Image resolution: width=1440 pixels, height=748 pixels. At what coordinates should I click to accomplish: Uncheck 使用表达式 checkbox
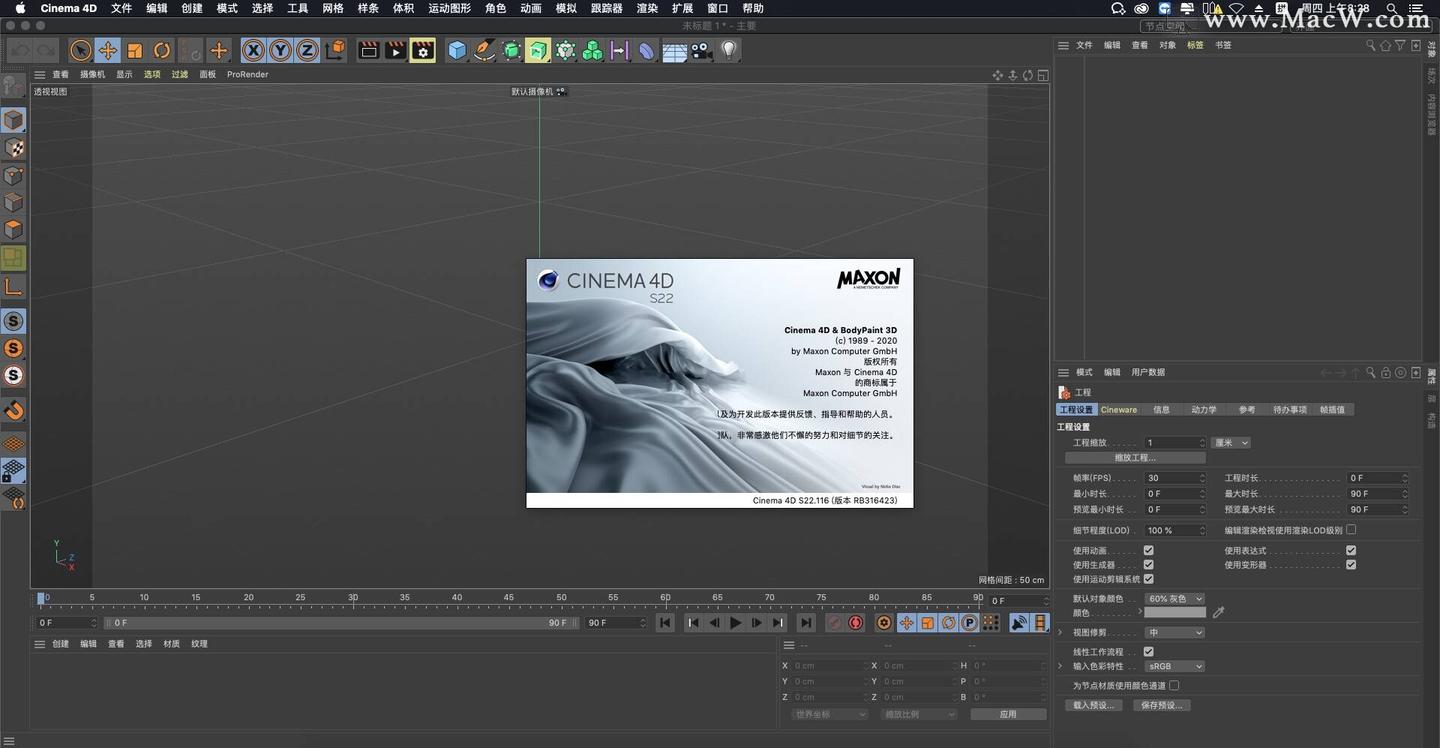[1351, 551]
